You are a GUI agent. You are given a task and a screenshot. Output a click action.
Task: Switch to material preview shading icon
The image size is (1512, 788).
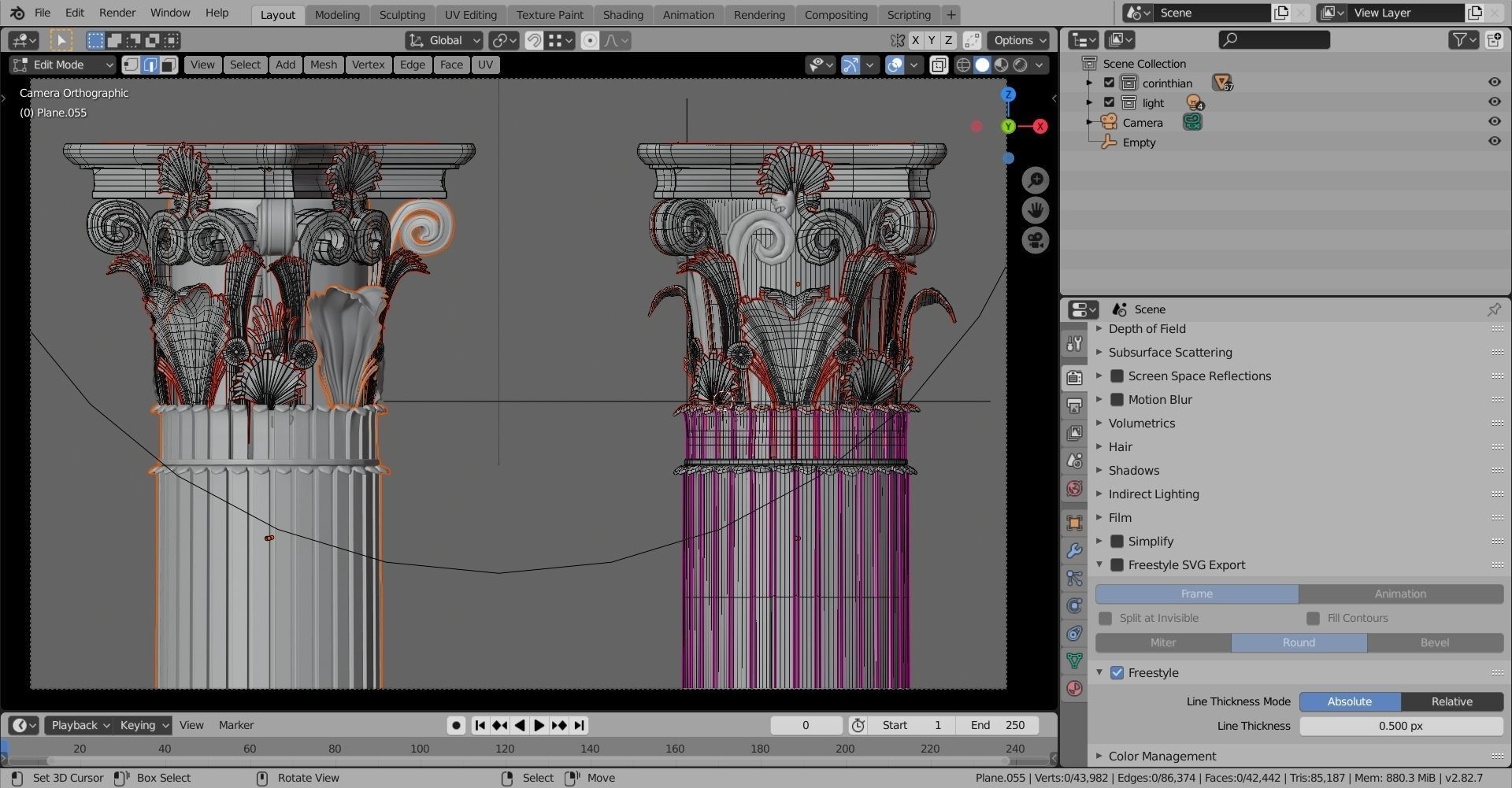point(1001,65)
